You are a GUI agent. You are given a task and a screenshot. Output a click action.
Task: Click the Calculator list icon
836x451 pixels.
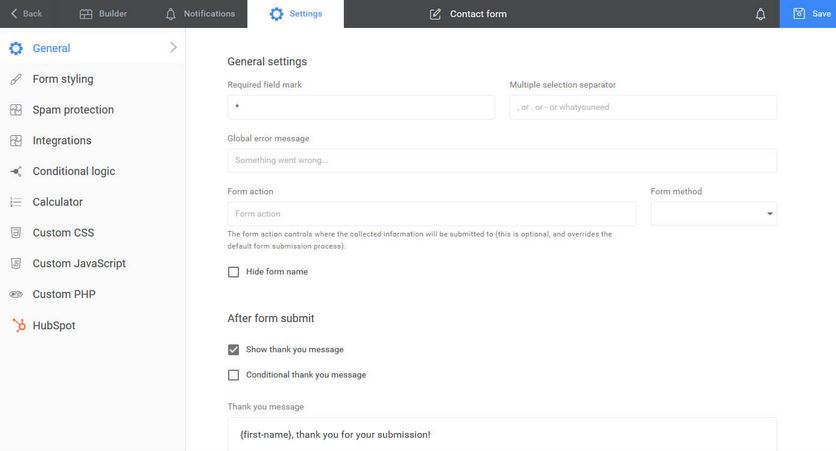click(x=16, y=202)
